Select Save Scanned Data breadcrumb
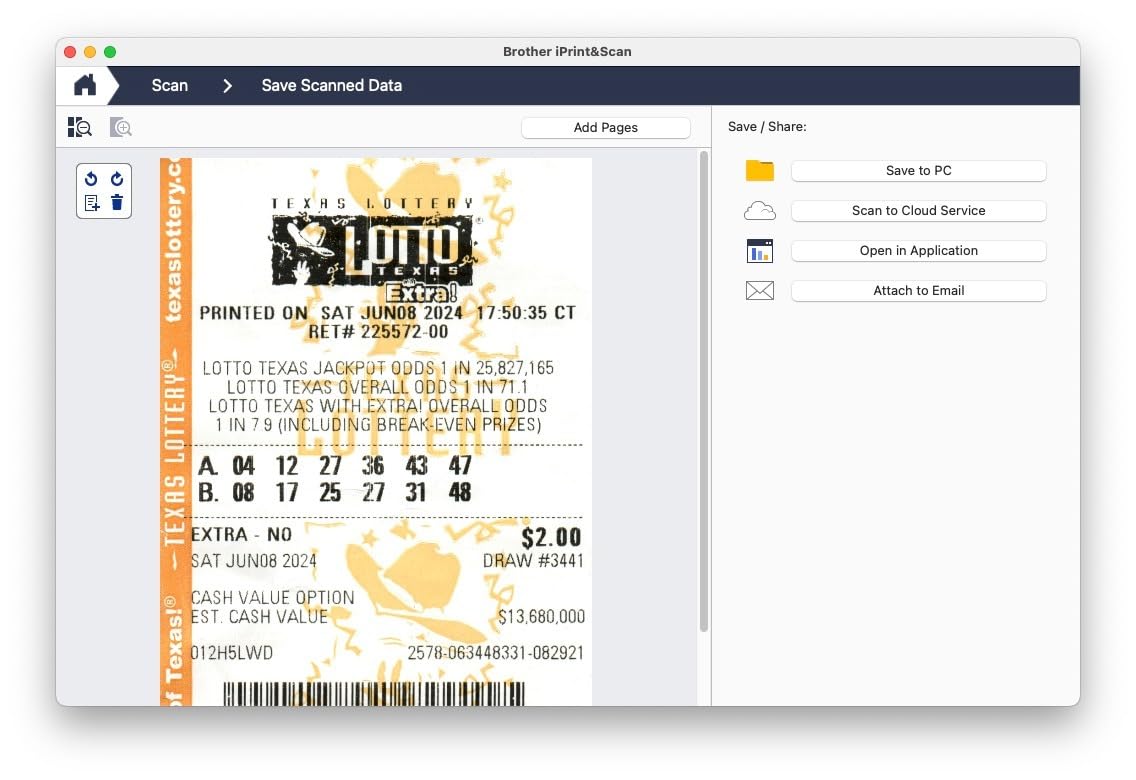Viewport: 1136px width, 780px height. tap(331, 86)
